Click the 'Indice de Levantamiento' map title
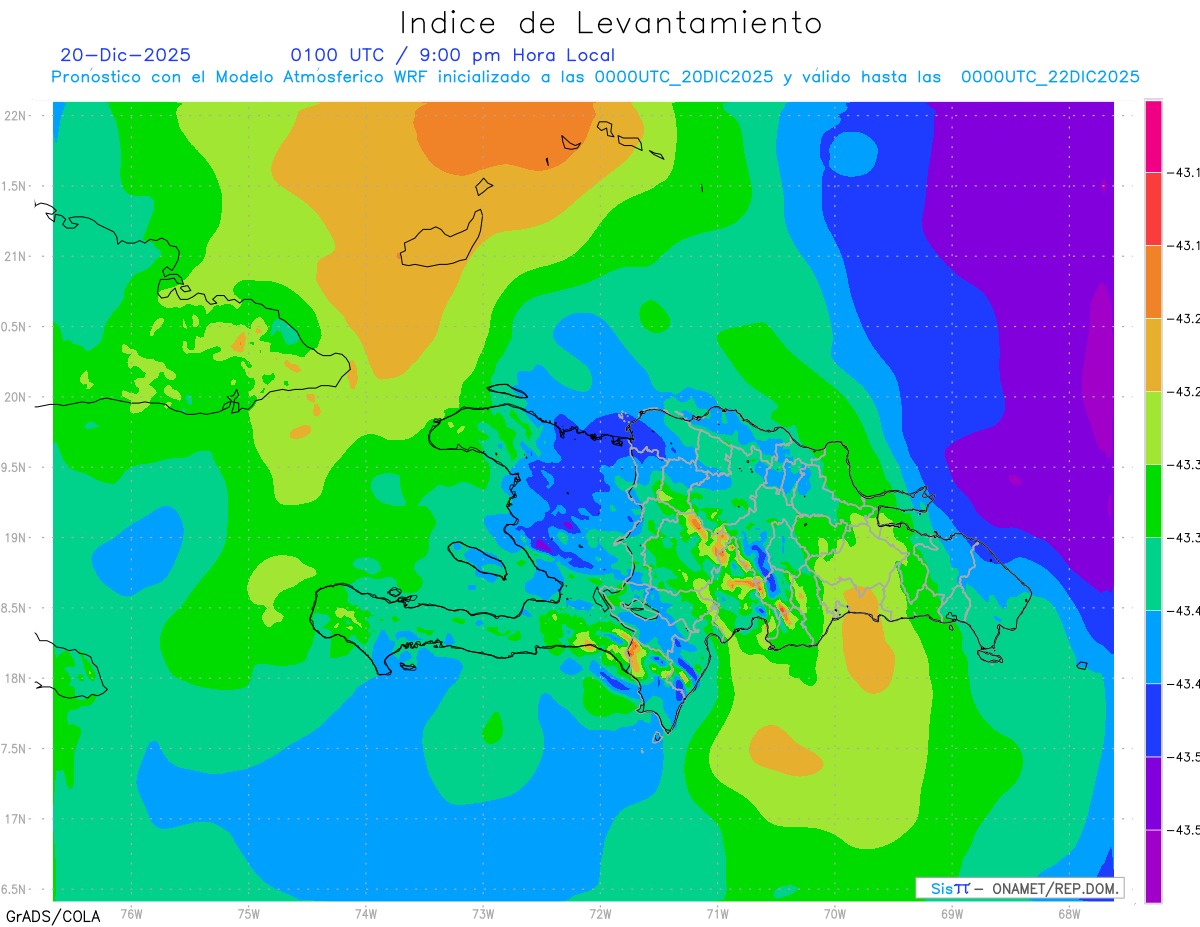The width and height of the screenshot is (1200, 927). (611, 22)
